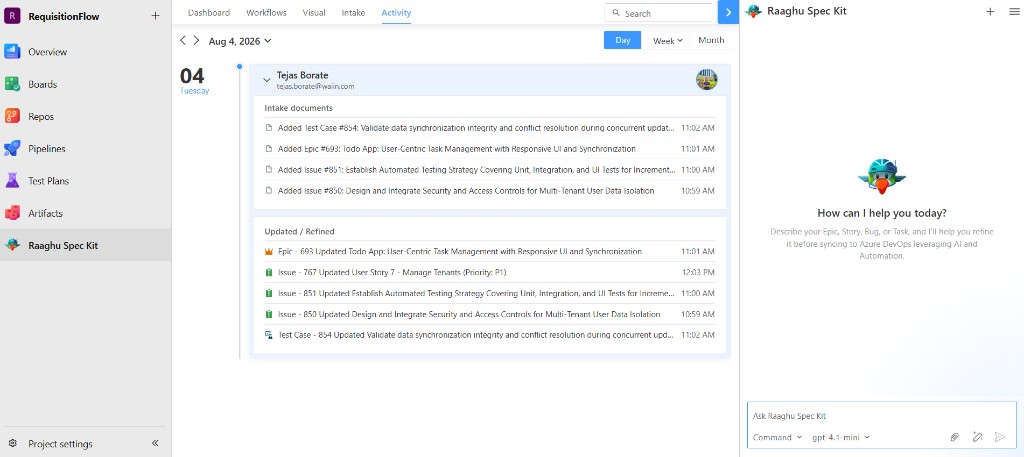
Task: Click the RequisitionFlow project logo
Action: coord(12,16)
